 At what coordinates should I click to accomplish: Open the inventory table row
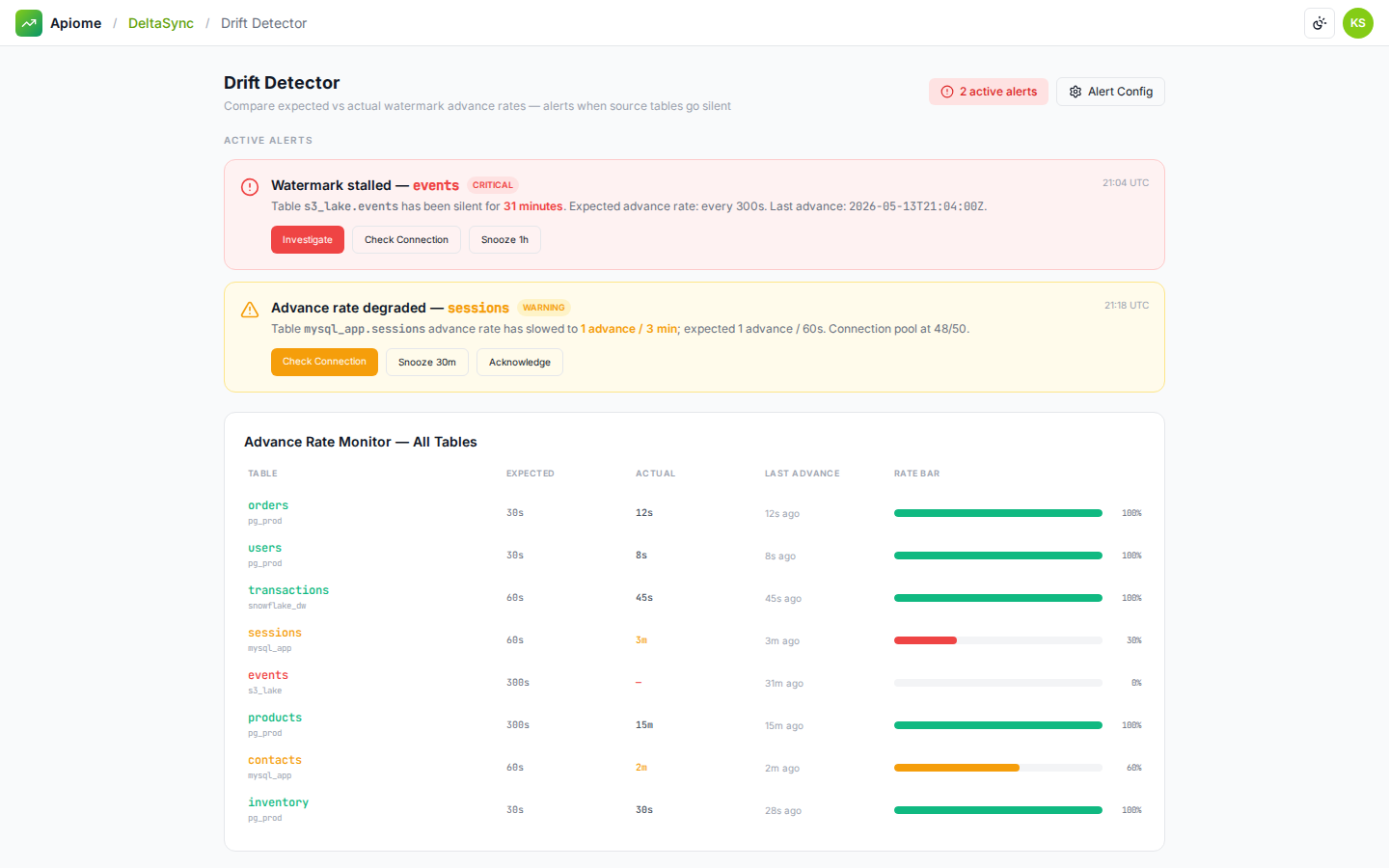[694, 809]
